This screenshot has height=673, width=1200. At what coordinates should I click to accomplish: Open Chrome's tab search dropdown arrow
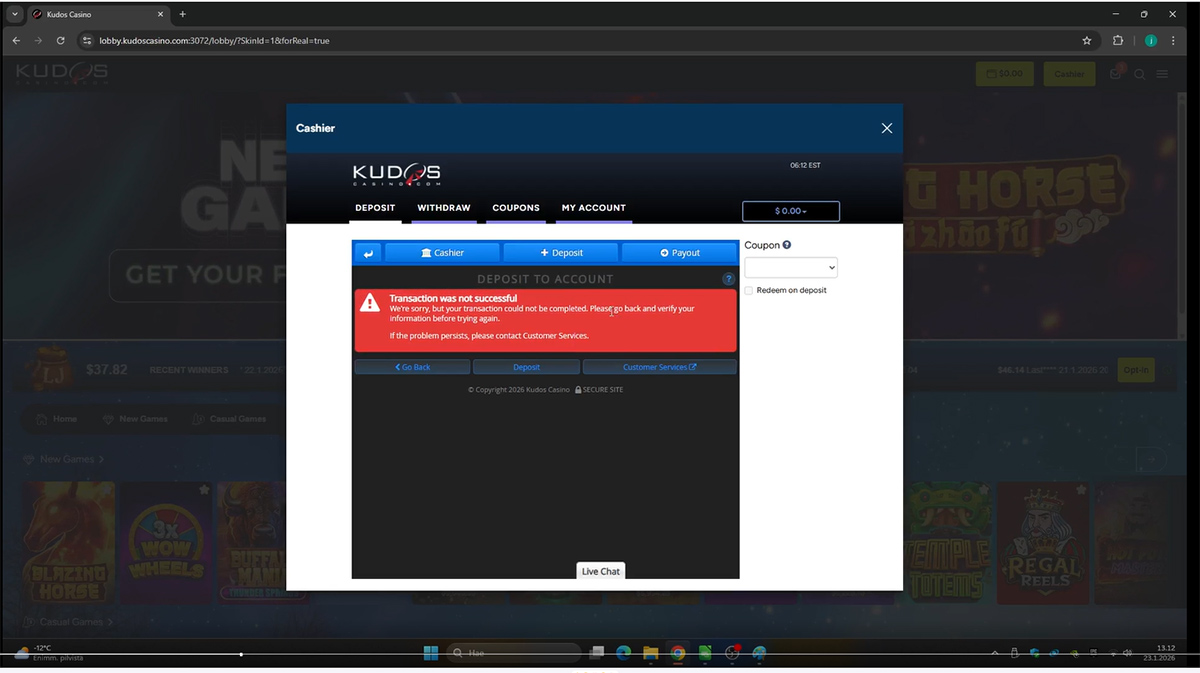[14, 14]
